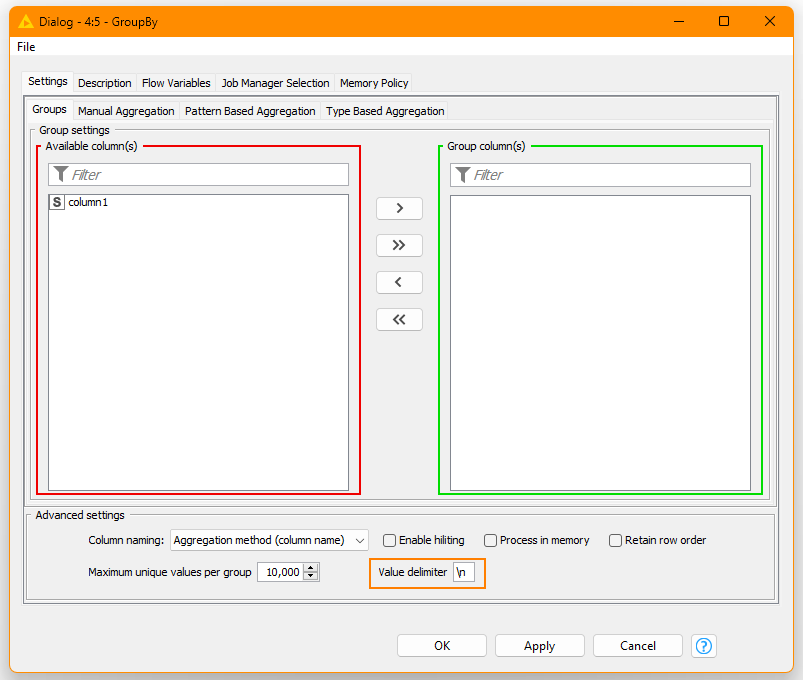Toggle the Process in memory checkbox

[x=491, y=540]
